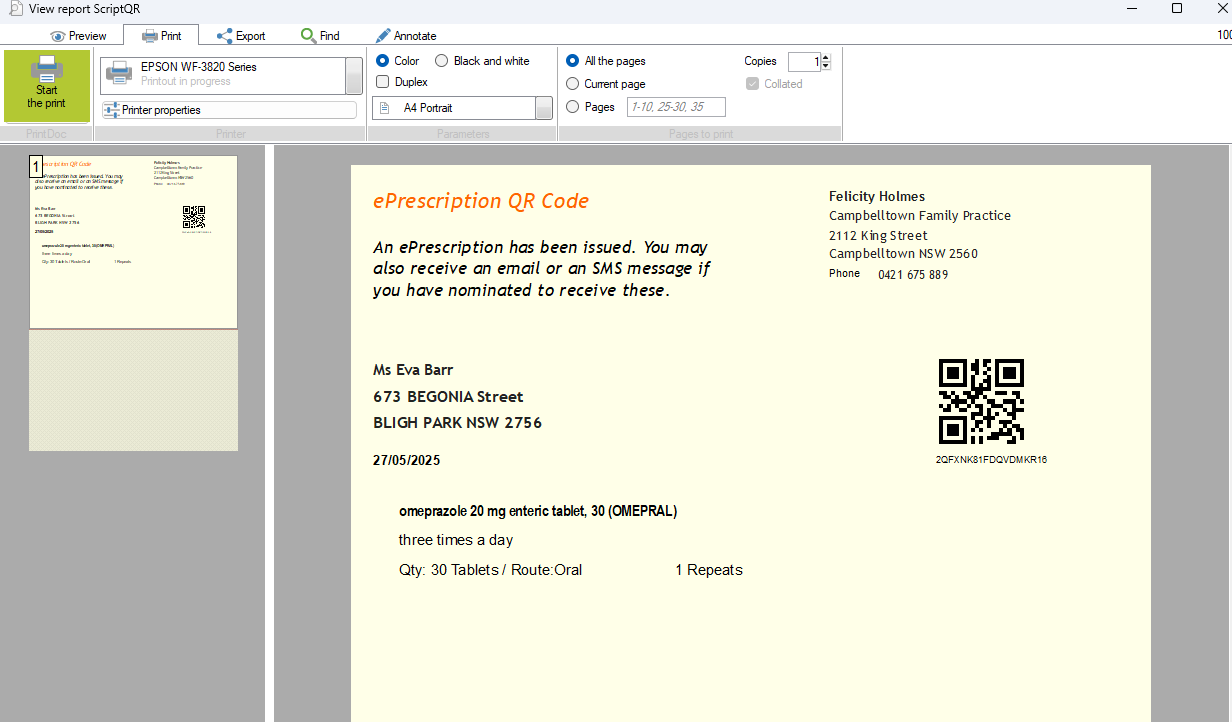Maximize the View report window
Image resolution: width=1232 pixels, height=722 pixels.
point(1177,8)
